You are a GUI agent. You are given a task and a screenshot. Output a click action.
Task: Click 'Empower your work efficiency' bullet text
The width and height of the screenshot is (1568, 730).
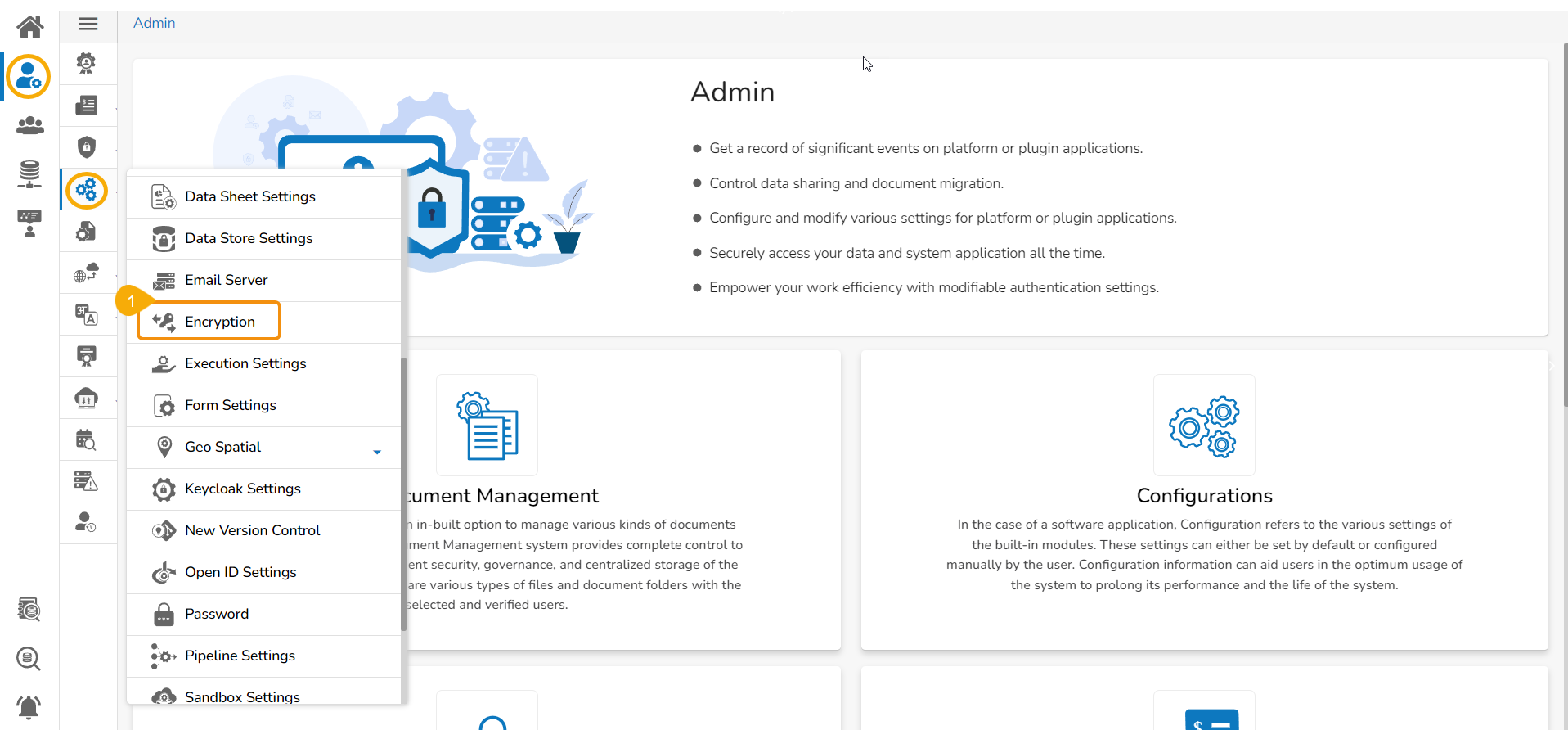tap(934, 287)
